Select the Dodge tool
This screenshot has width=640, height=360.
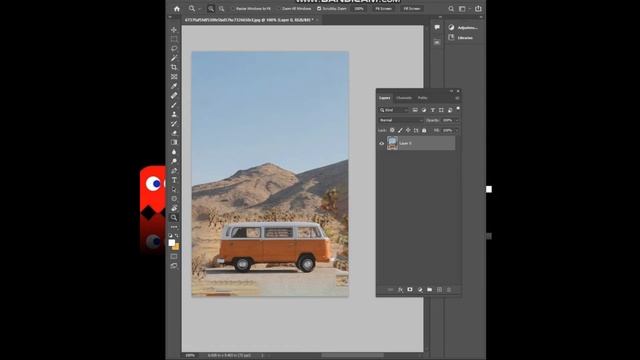point(174,161)
